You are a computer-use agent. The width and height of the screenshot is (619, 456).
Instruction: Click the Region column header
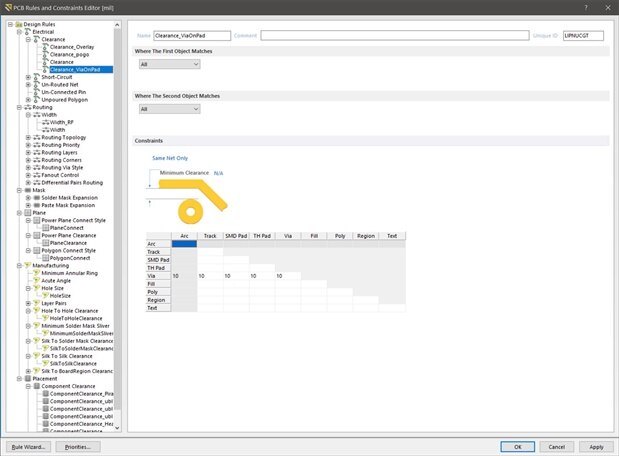click(366, 236)
